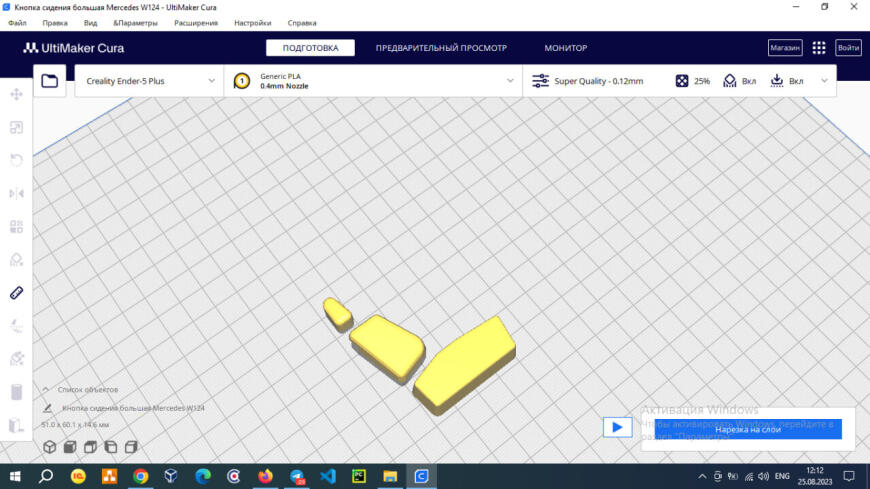Show hidden system tray icons
The image size is (870, 489).
tap(702, 476)
